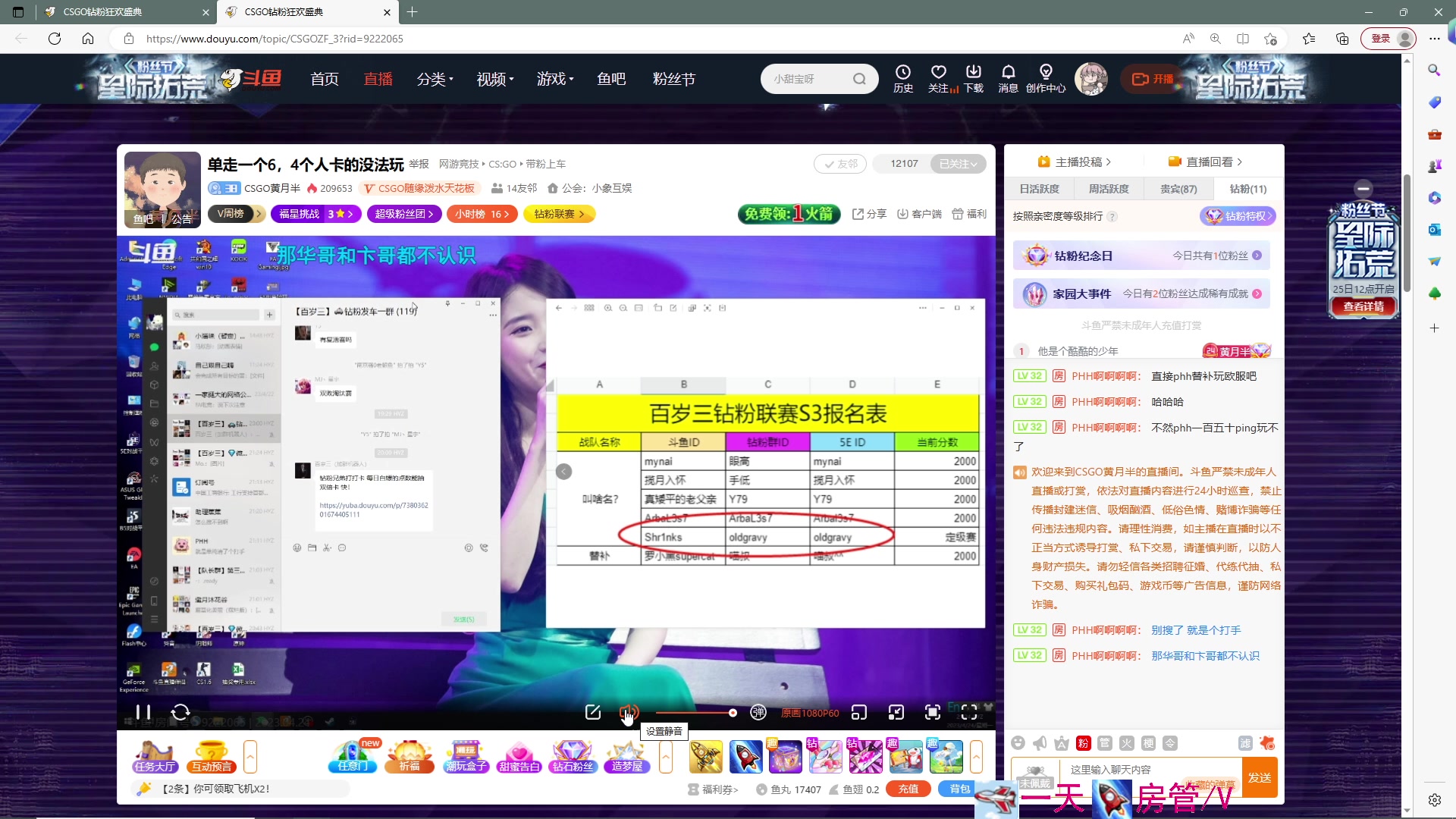Select the 甜蜜告白 gift icon
Image resolution: width=1456 pixels, height=819 pixels.
tap(519, 756)
